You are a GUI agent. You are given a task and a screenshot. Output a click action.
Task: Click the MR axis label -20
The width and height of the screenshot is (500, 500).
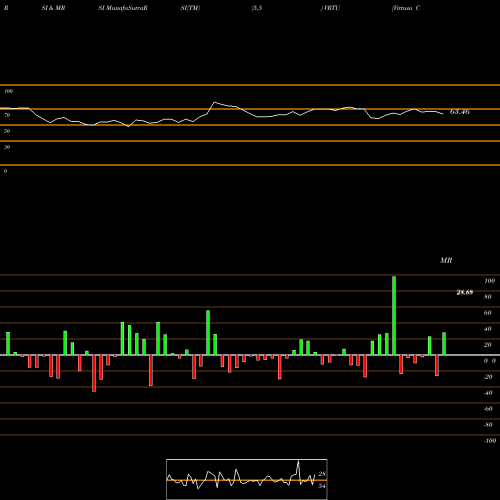488,377
